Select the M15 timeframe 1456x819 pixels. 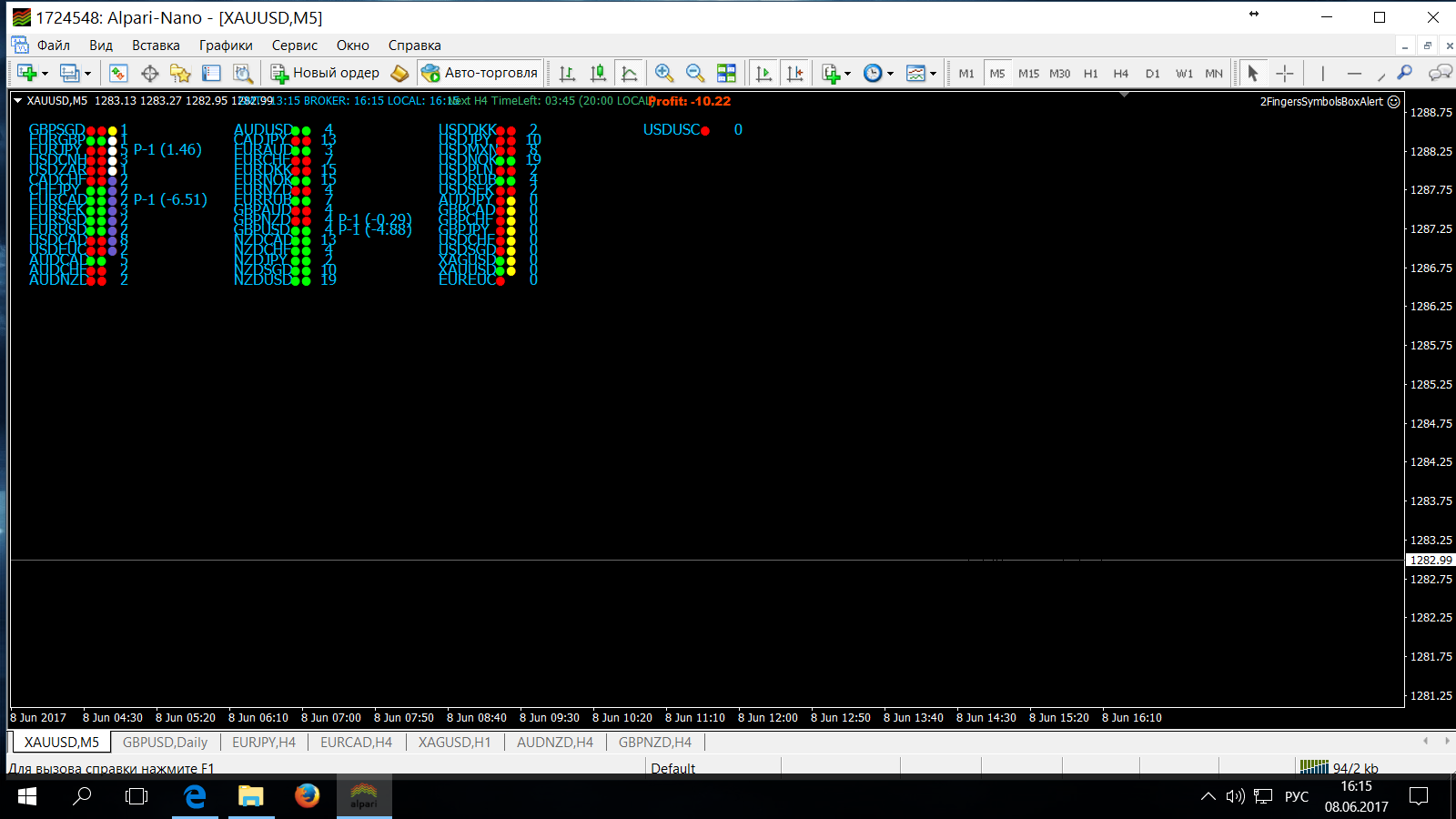tap(1028, 74)
